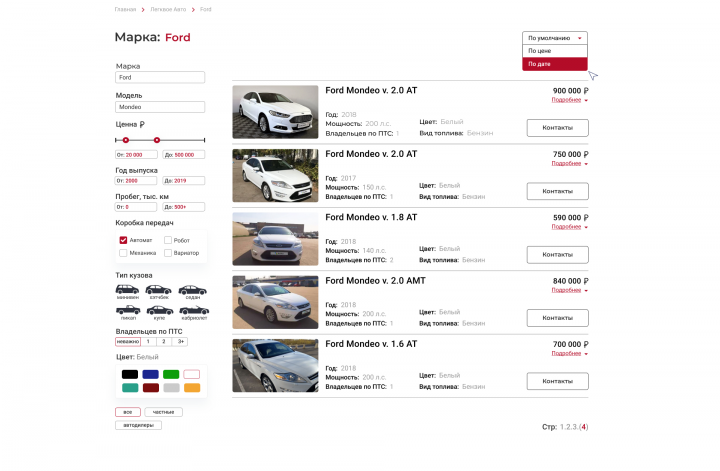Click the mileage from field
The image size is (720, 471).
pos(135,207)
